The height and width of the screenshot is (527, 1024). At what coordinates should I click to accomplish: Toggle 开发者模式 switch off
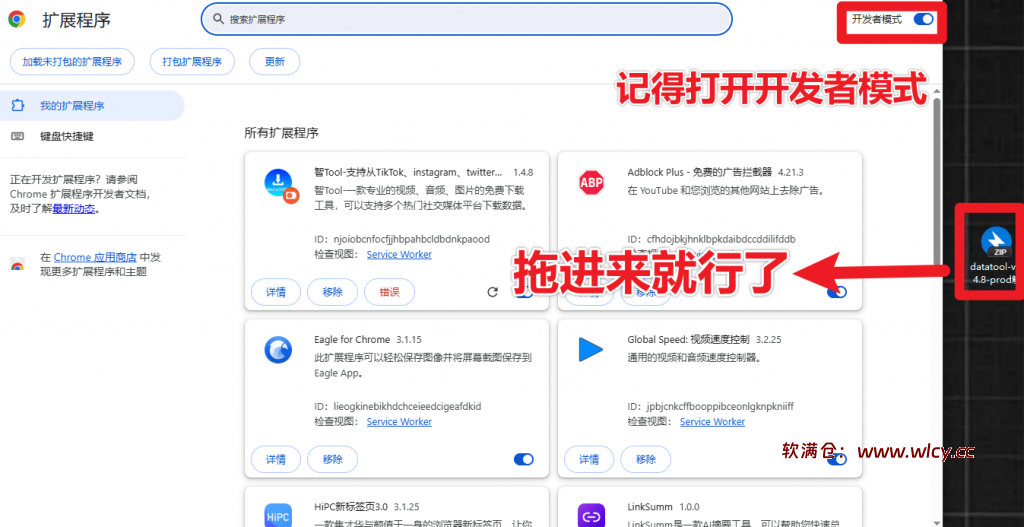point(923,19)
